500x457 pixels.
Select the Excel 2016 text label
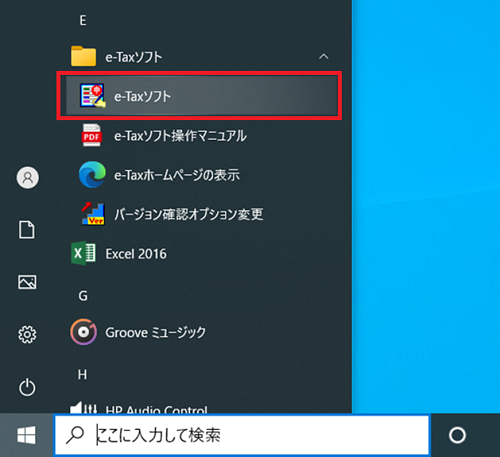136,254
